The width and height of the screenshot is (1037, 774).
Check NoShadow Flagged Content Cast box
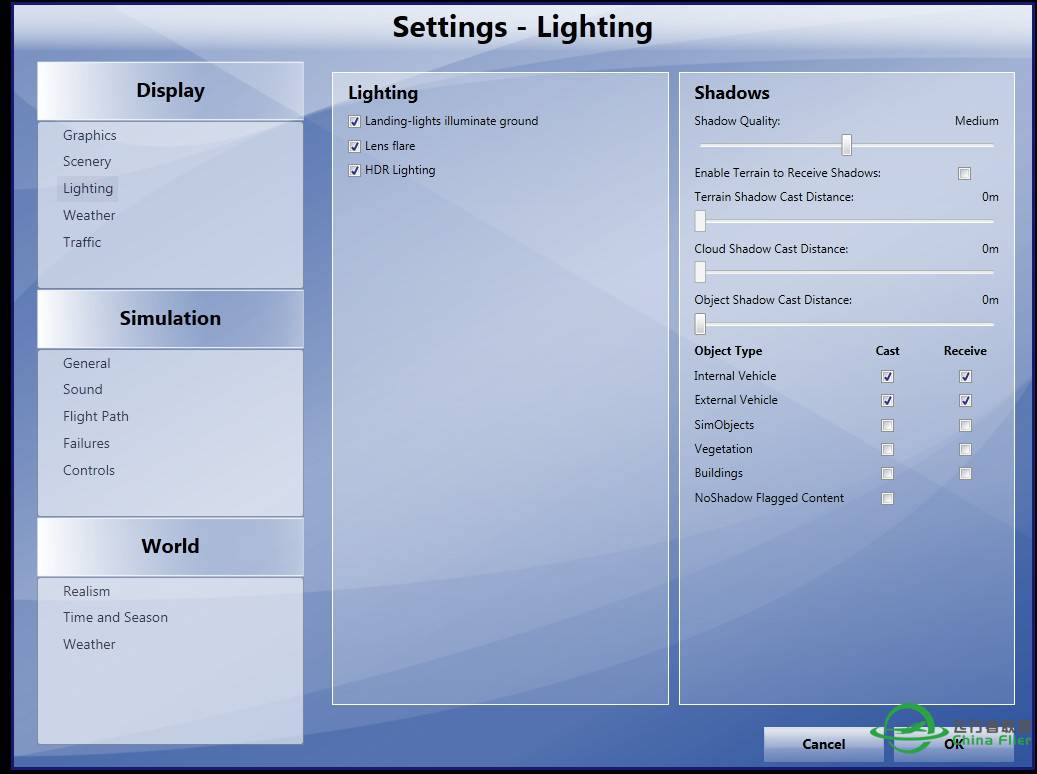coord(887,499)
